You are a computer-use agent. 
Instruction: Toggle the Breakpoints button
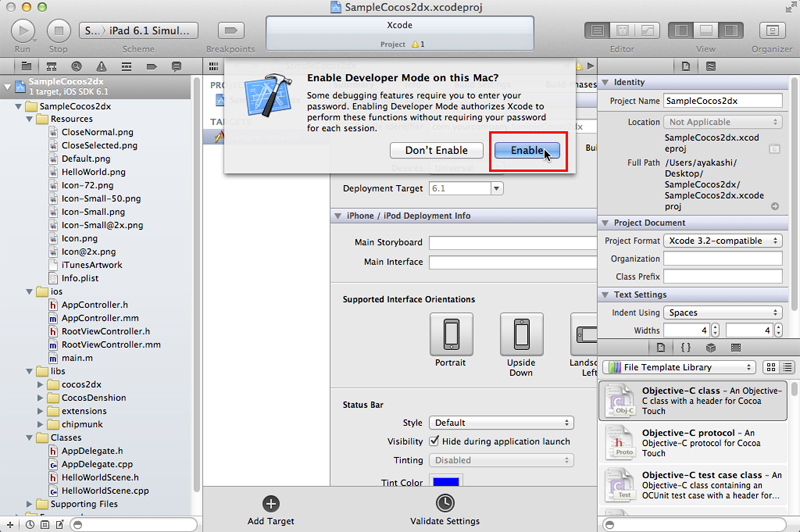(x=231, y=31)
